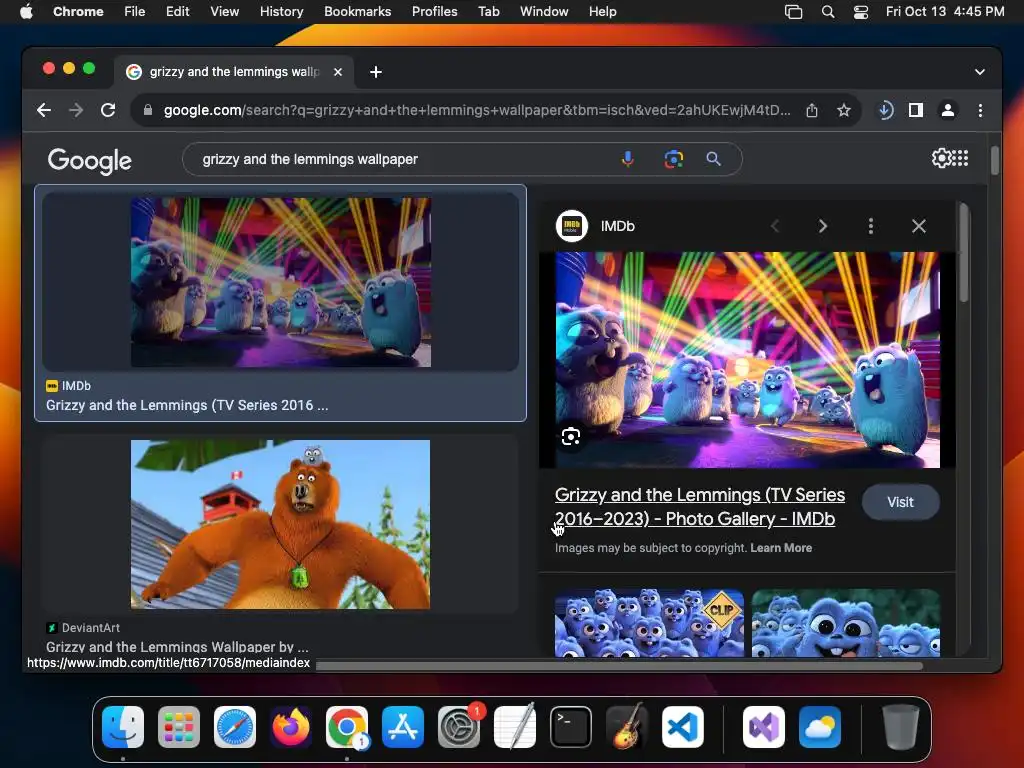
Task: Launch GarageBand from the dock
Action: pos(626,727)
